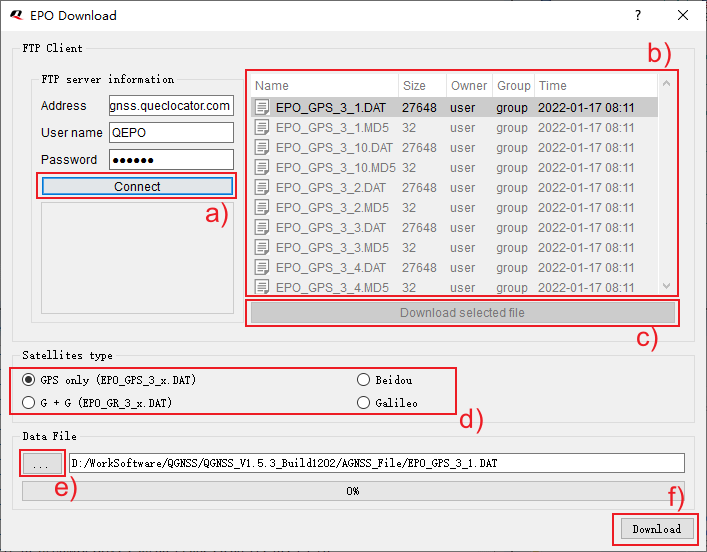The height and width of the screenshot is (552, 707).
Task: Click the file icon beside EPO_GPS_3_4.DAT
Action: [262, 267]
